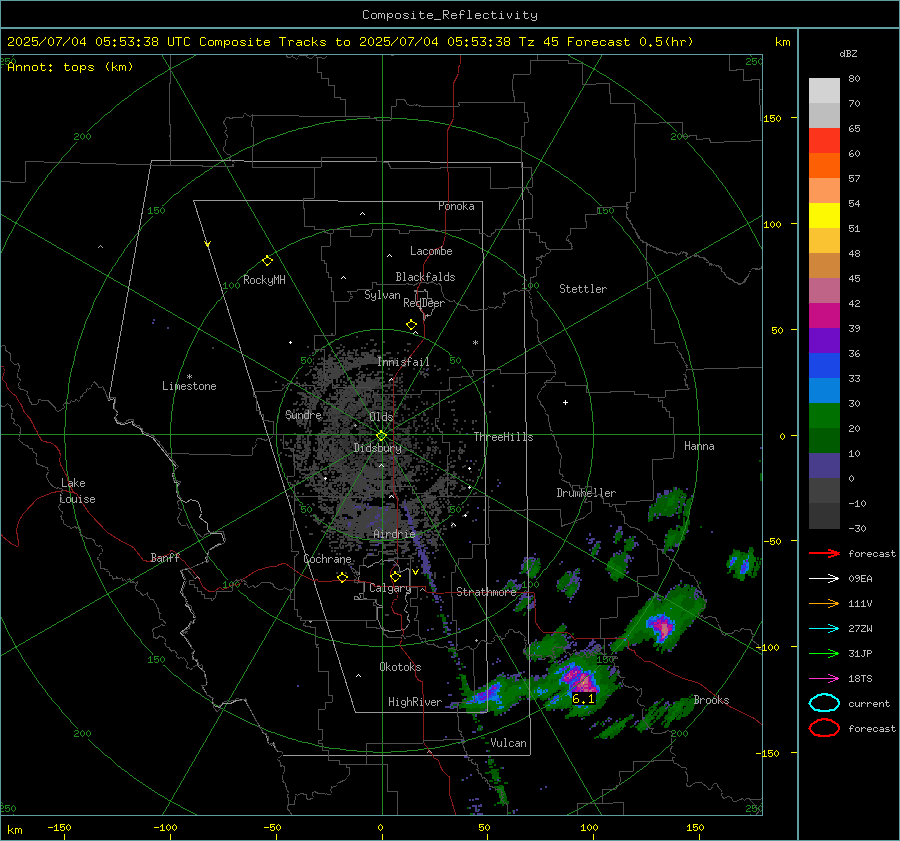
Task: Select the magenta swatch between 42 and 39
Action: click(824, 316)
